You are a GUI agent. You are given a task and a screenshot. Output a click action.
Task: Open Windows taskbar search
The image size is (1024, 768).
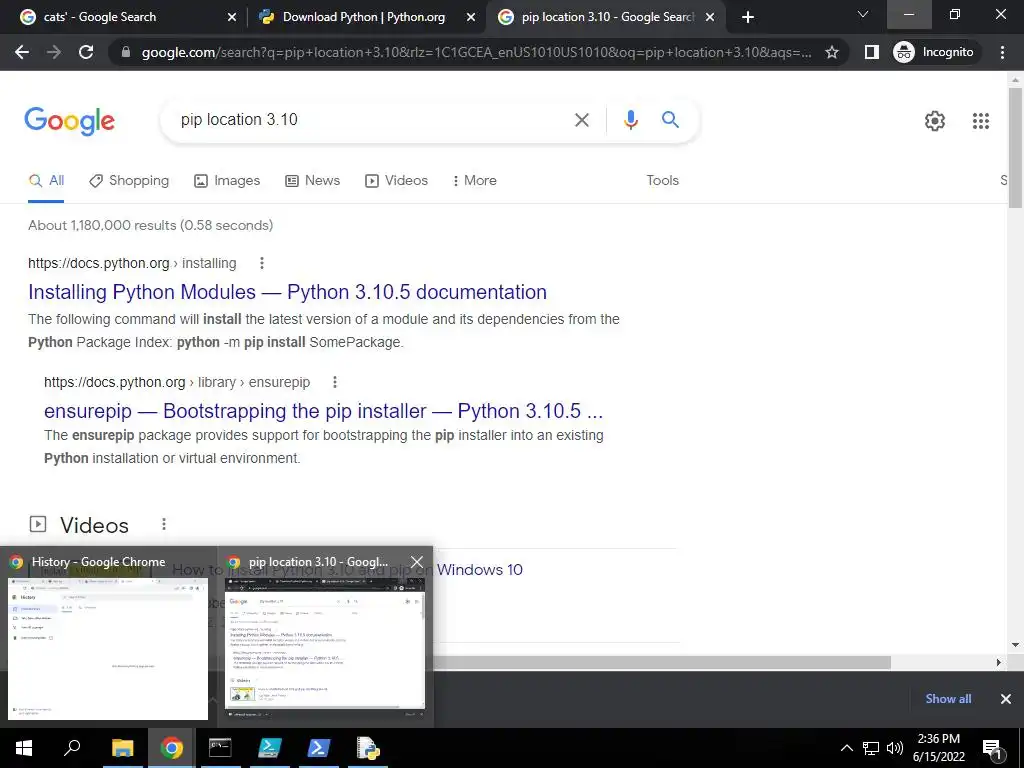tap(72, 748)
